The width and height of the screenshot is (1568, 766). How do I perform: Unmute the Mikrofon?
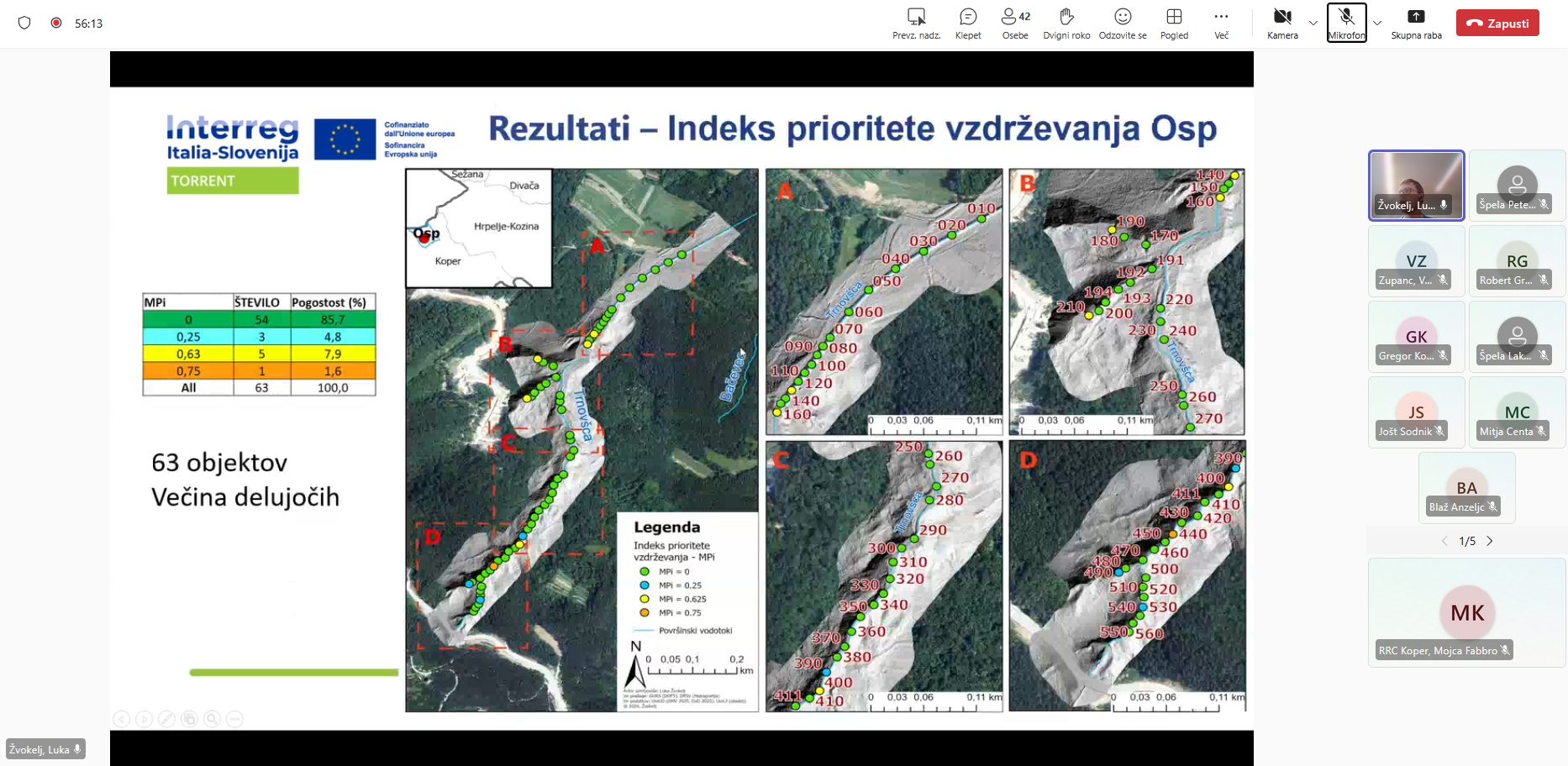(x=1346, y=17)
